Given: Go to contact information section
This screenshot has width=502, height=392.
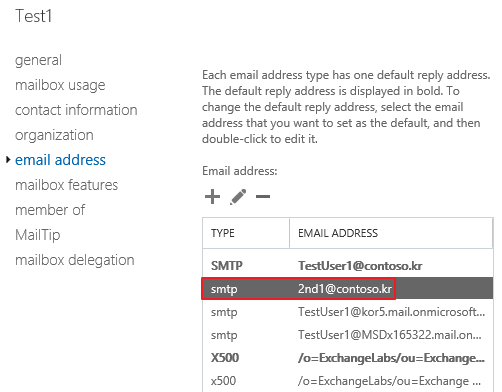Looking at the screenshot, I should point(76,110).
